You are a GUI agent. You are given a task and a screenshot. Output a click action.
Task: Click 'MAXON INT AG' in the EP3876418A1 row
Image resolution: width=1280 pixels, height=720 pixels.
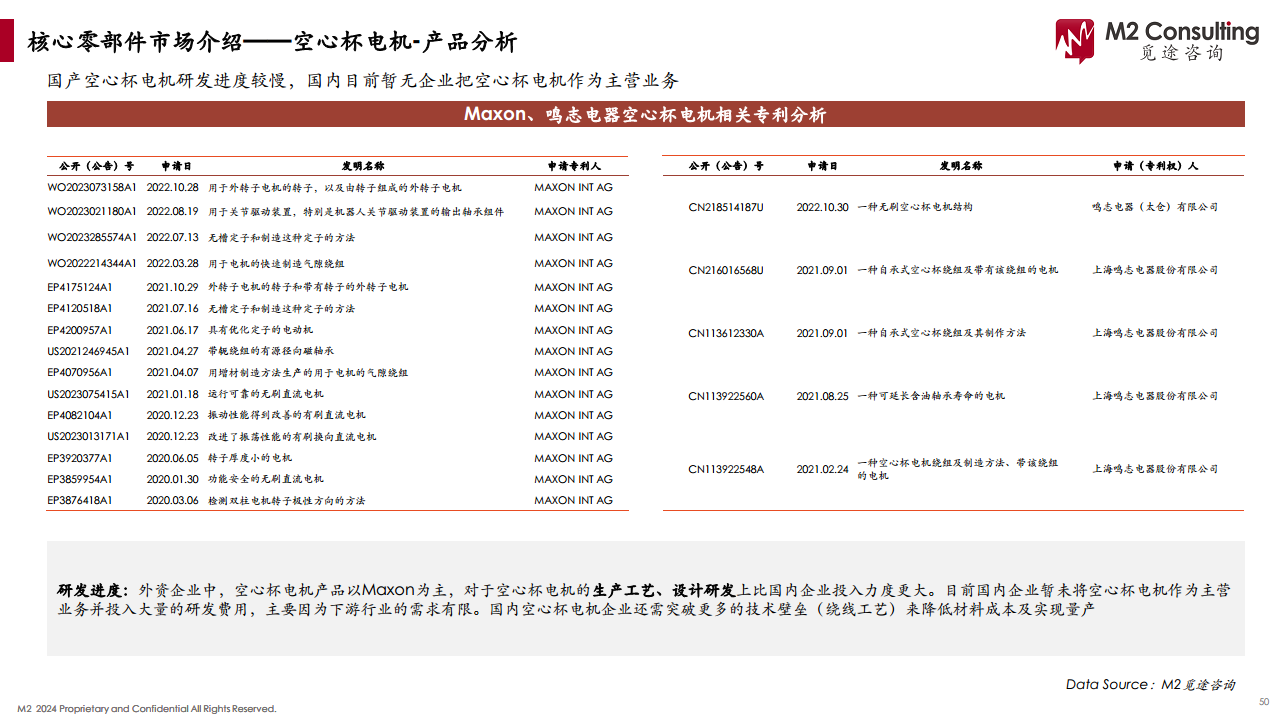[x=573, y=500]
